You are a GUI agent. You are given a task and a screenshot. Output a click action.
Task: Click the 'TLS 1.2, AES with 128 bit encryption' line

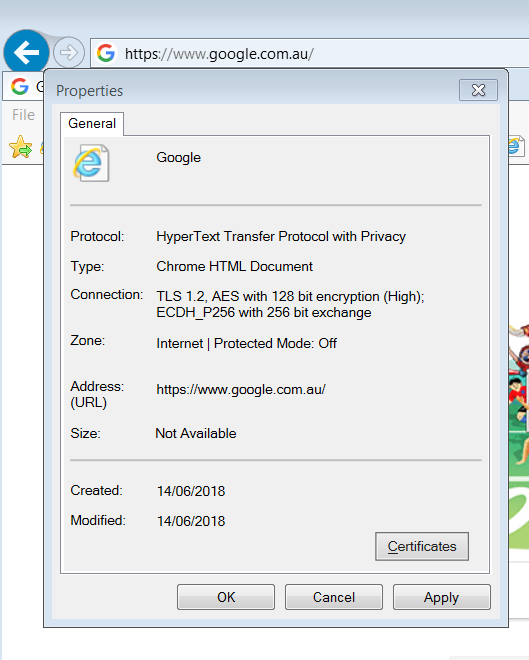pyautogui.click(x=290, y=296)
